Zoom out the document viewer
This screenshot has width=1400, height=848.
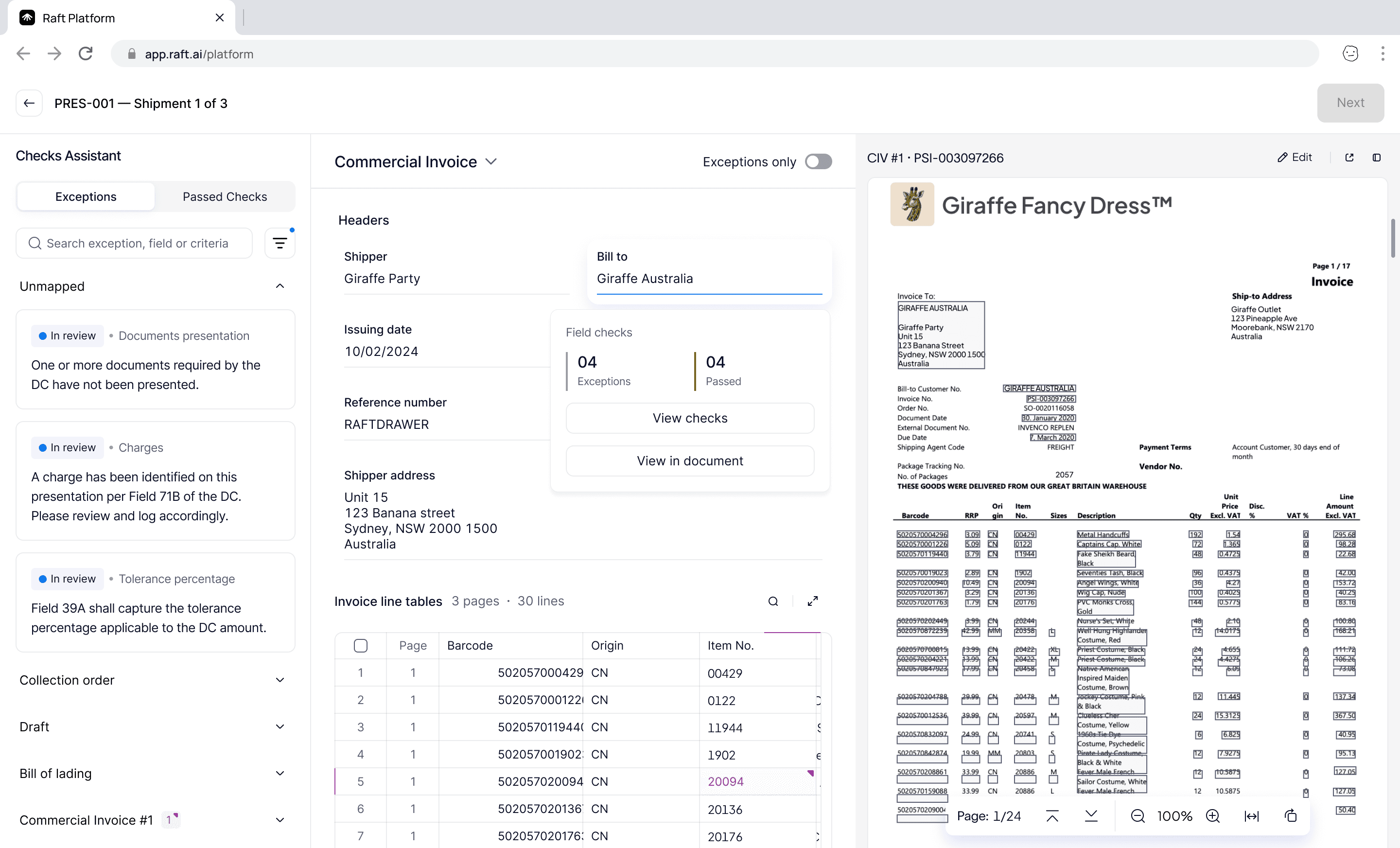pyautogui.click(x=1137, y=816)
